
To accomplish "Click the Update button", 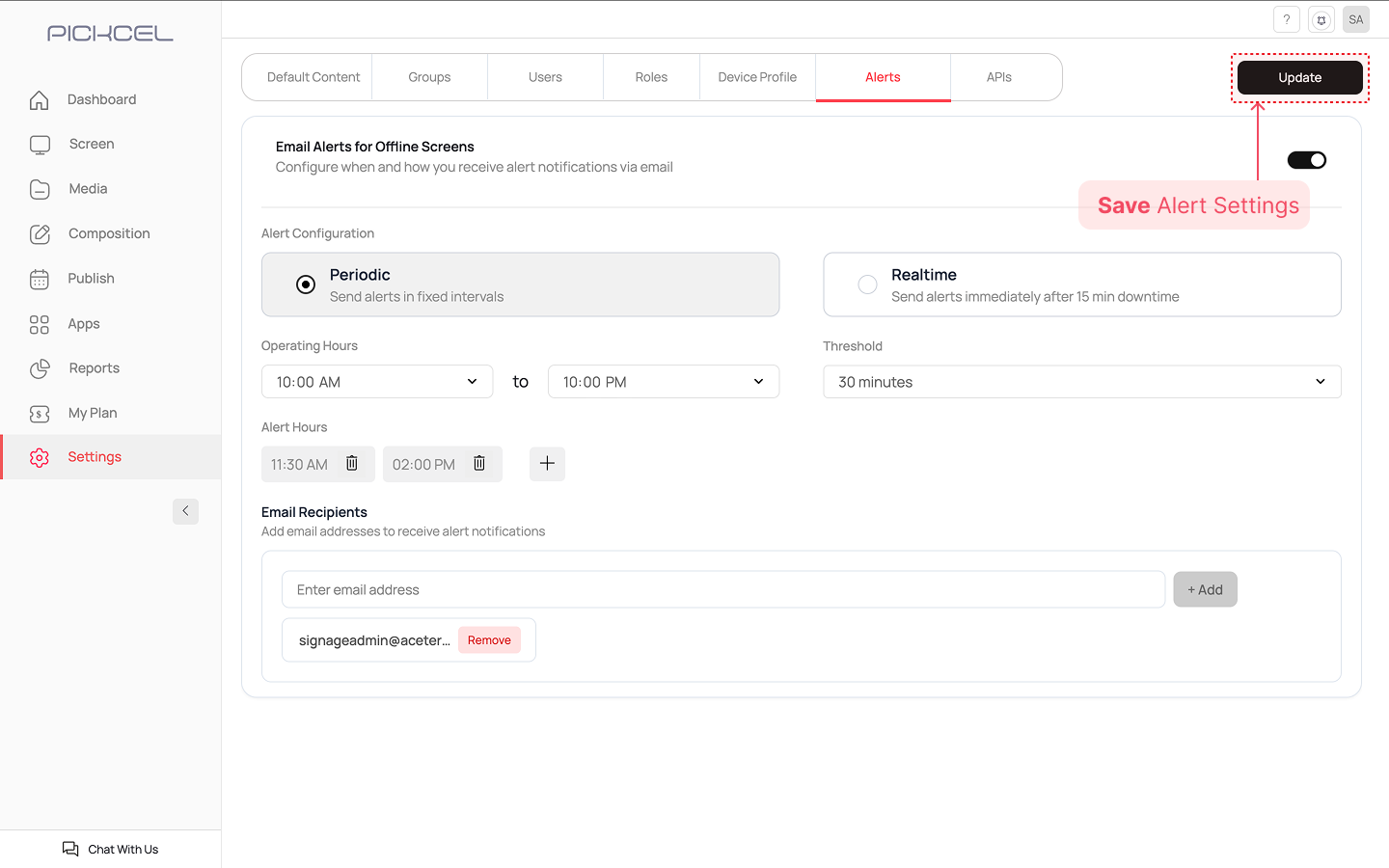I will [x=1299, y=77].
